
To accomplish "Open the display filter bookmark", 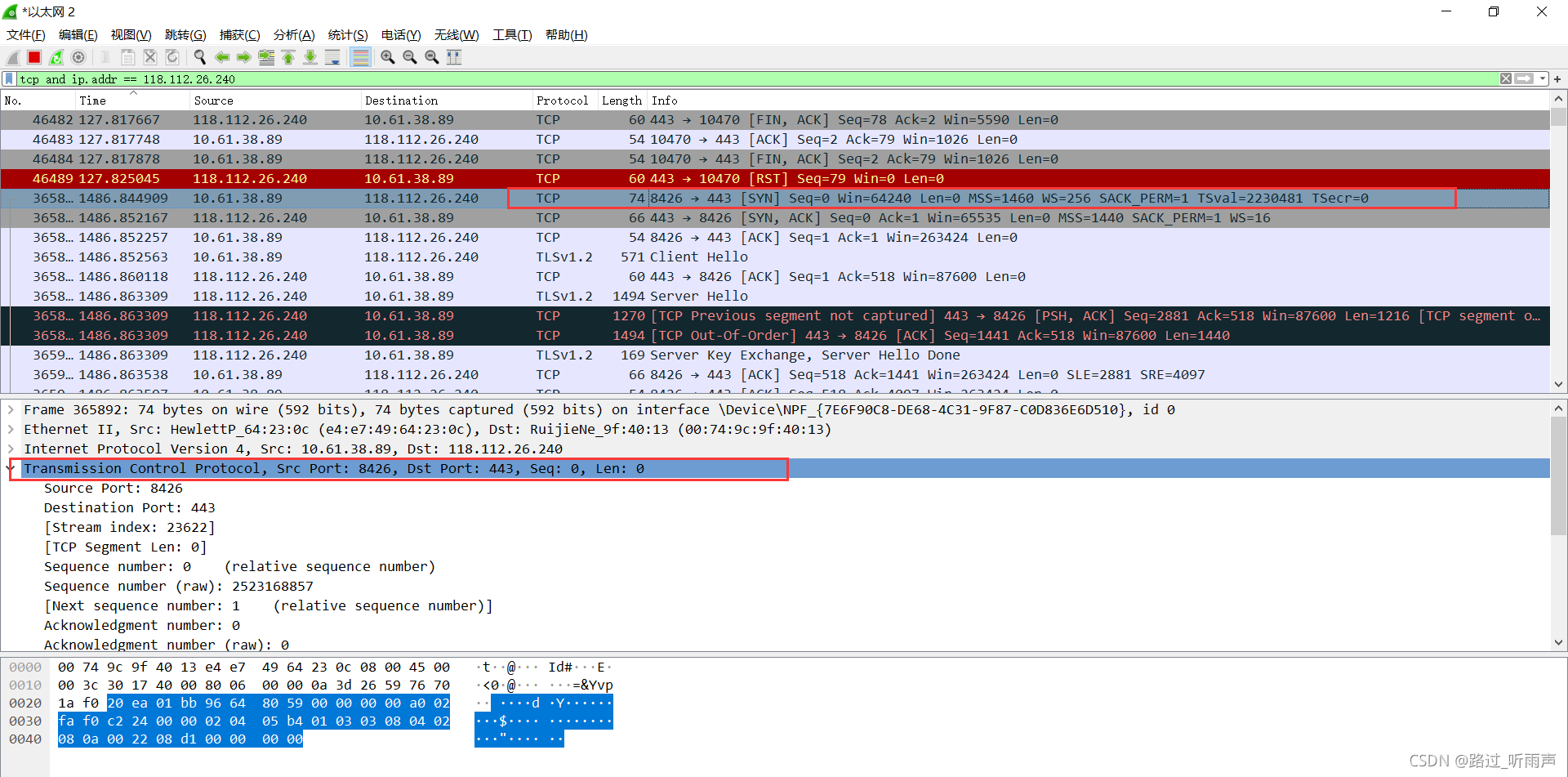I will pos(9,79).
